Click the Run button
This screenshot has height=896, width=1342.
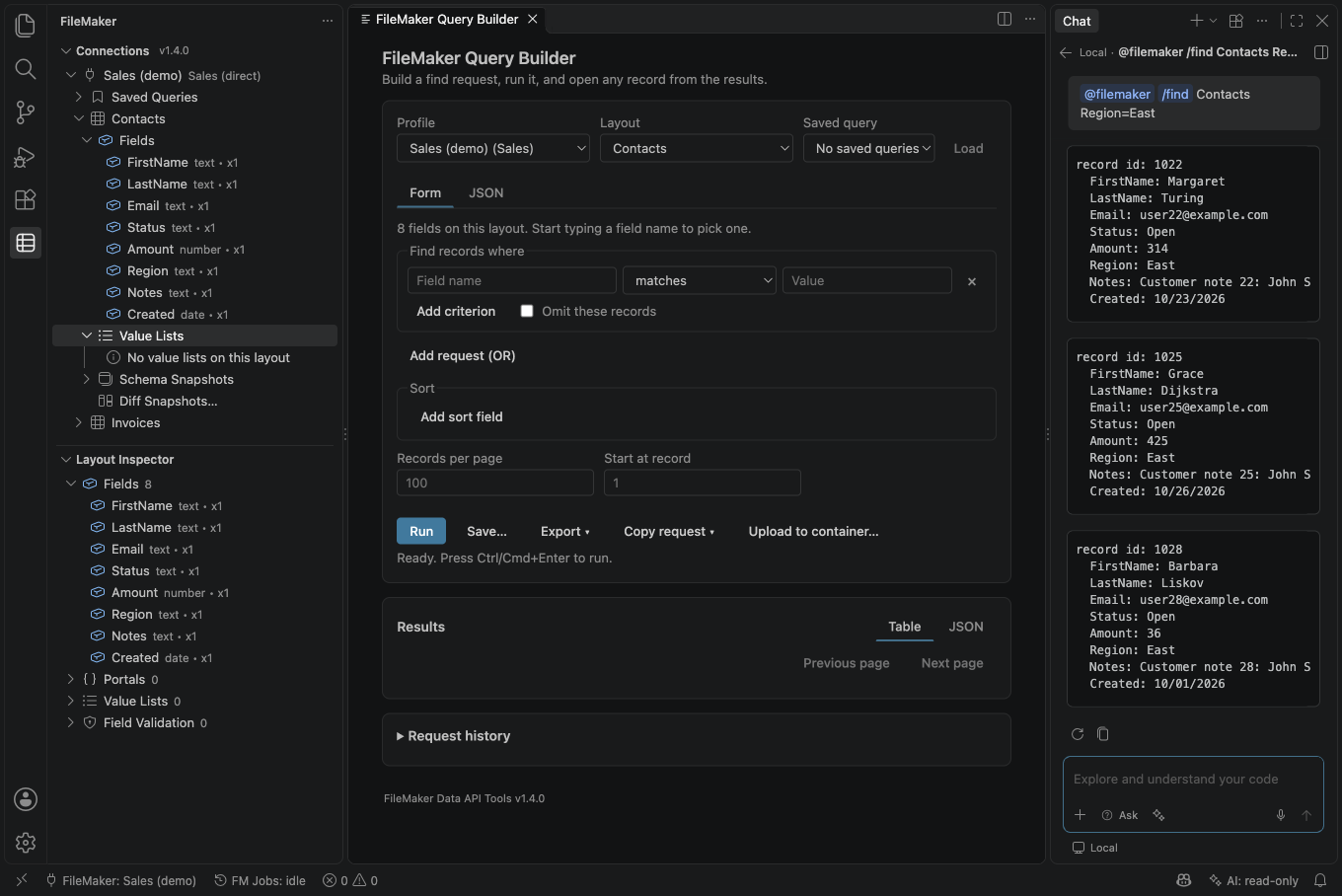421,531
